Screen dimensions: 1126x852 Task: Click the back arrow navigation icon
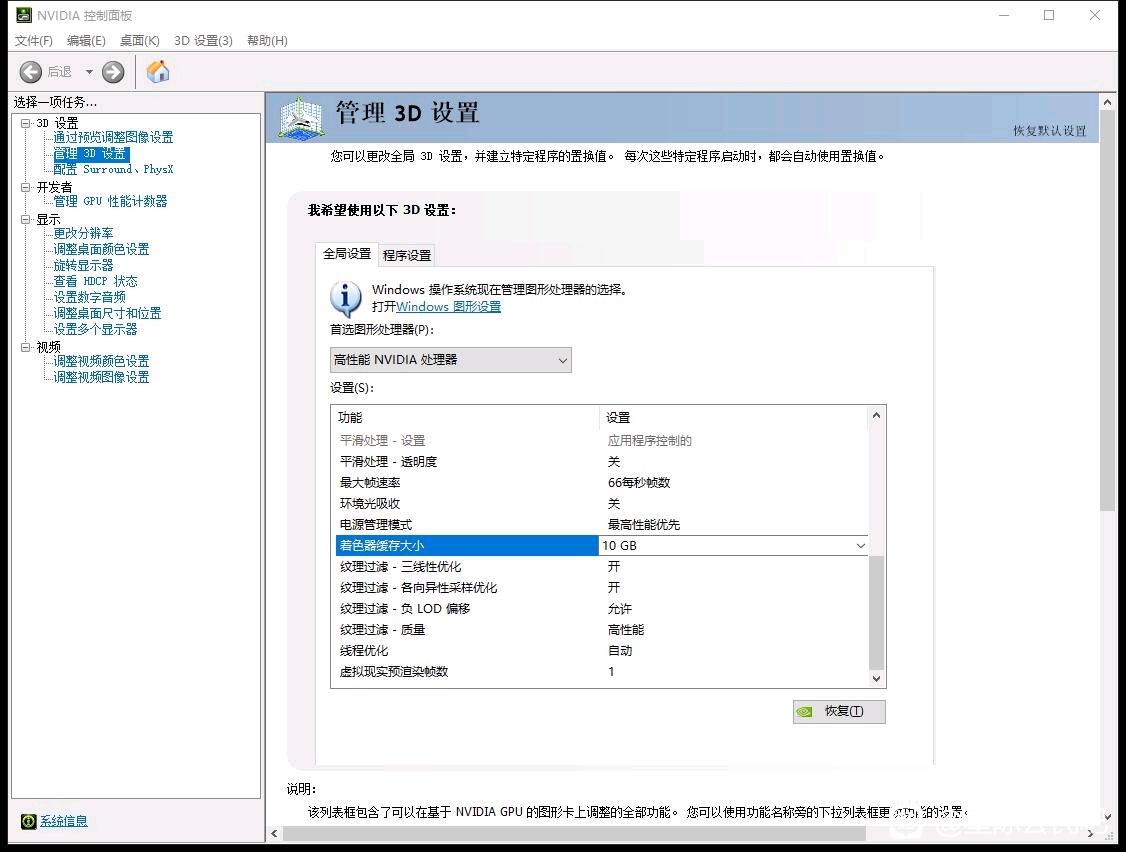30,72
